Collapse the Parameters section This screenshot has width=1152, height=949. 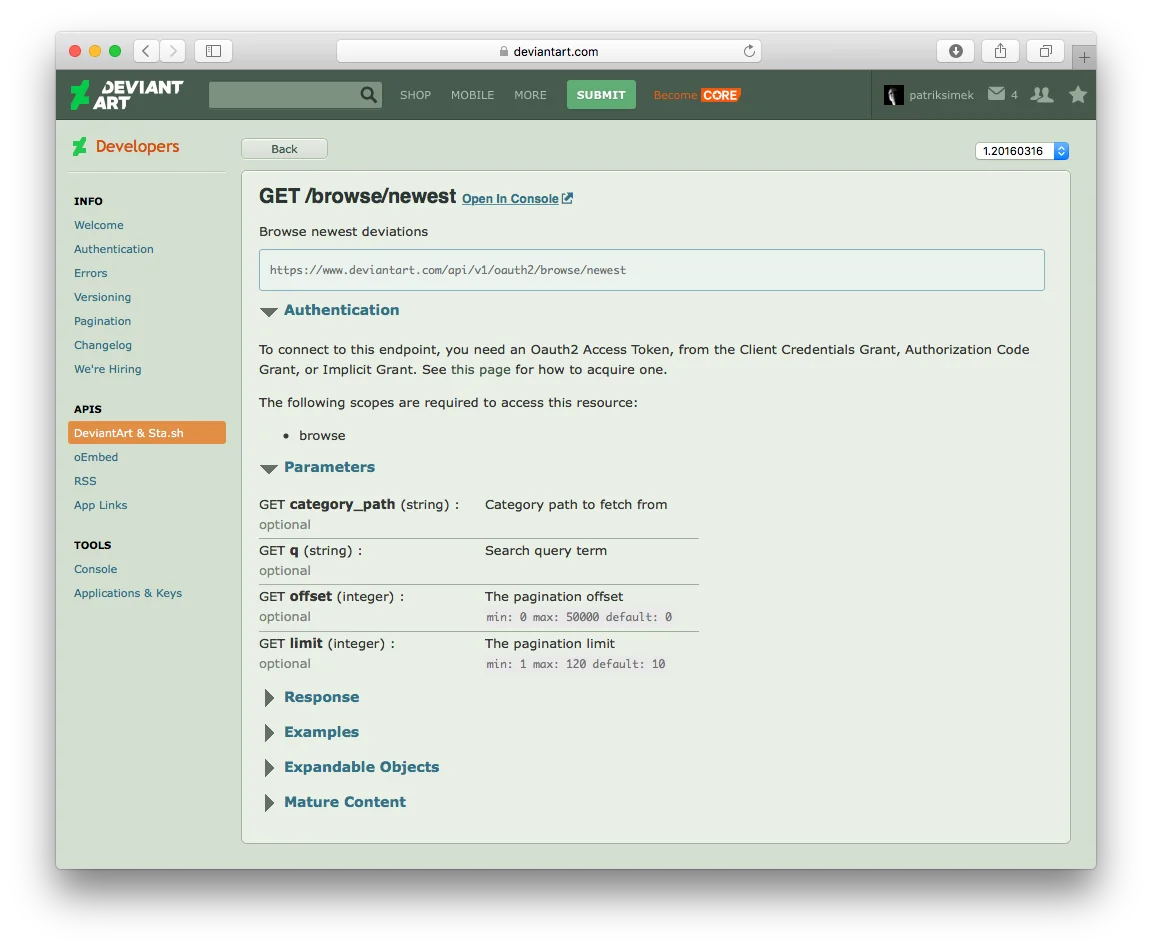[269, 469]
